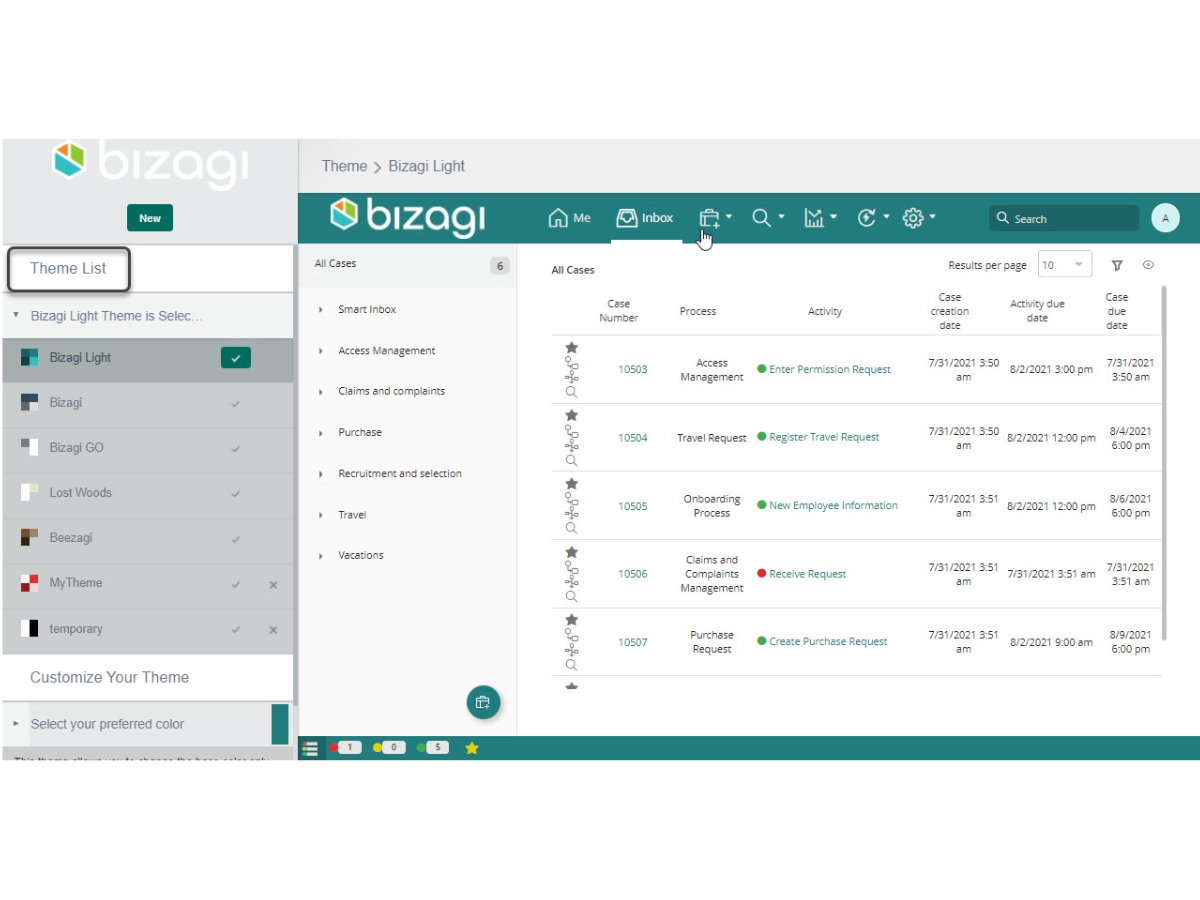Click the Theme breadcrumb link
Viewport: 1200px width, 900px height.
pos(344,166)
